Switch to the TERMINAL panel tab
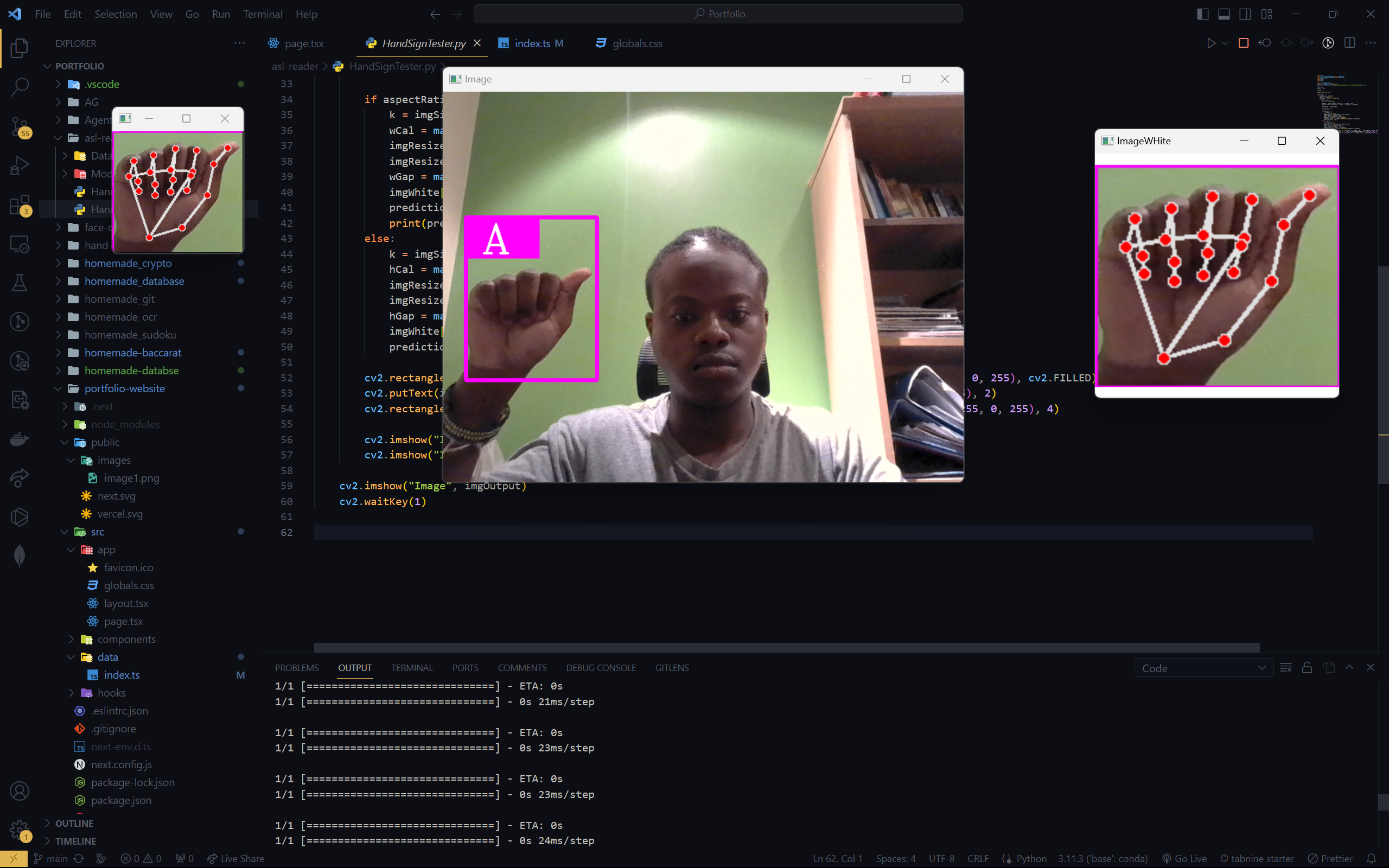 (x=412, y=668)
